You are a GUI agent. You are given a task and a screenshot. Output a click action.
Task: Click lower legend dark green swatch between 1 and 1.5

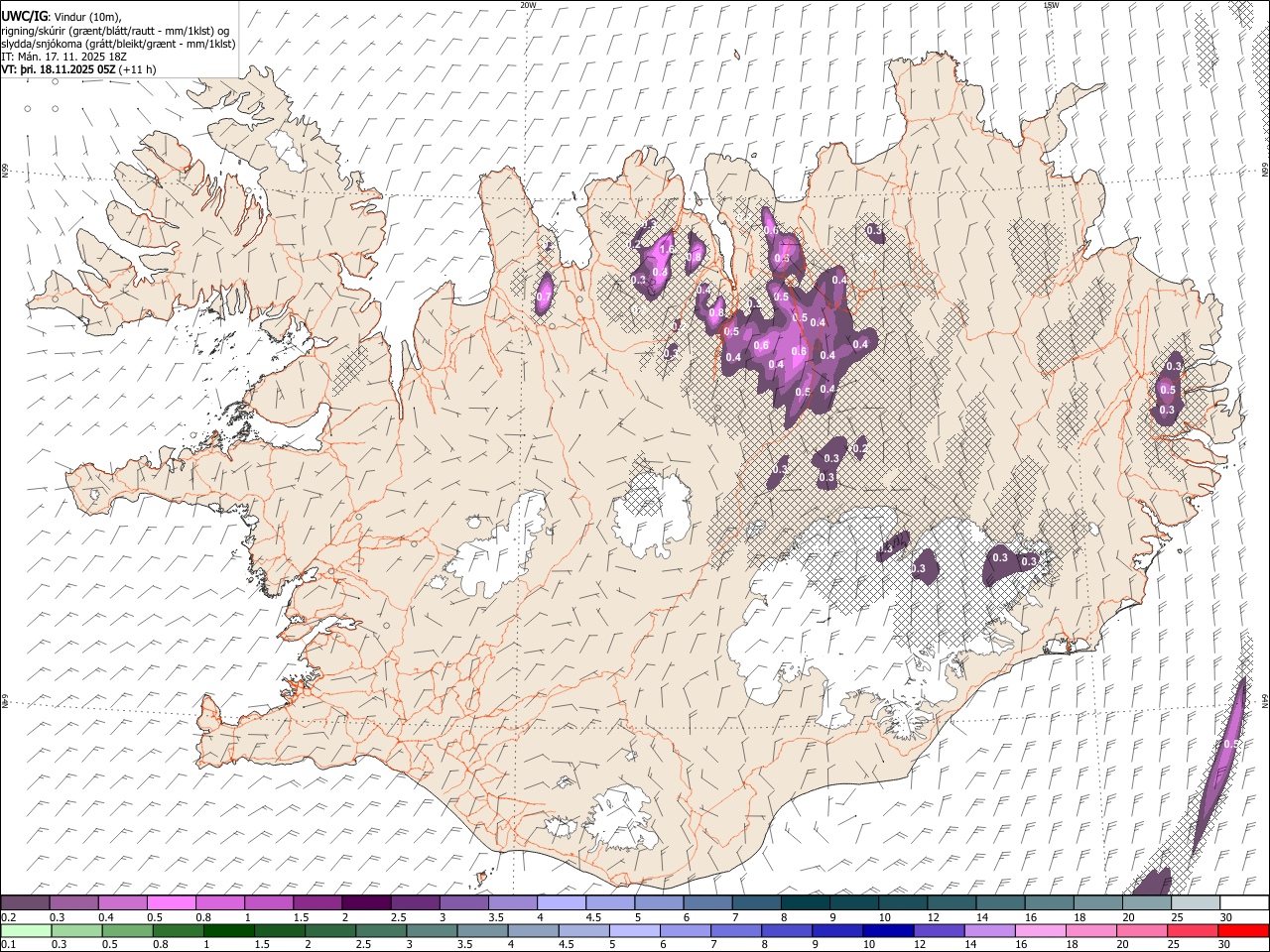coord(229,930)
